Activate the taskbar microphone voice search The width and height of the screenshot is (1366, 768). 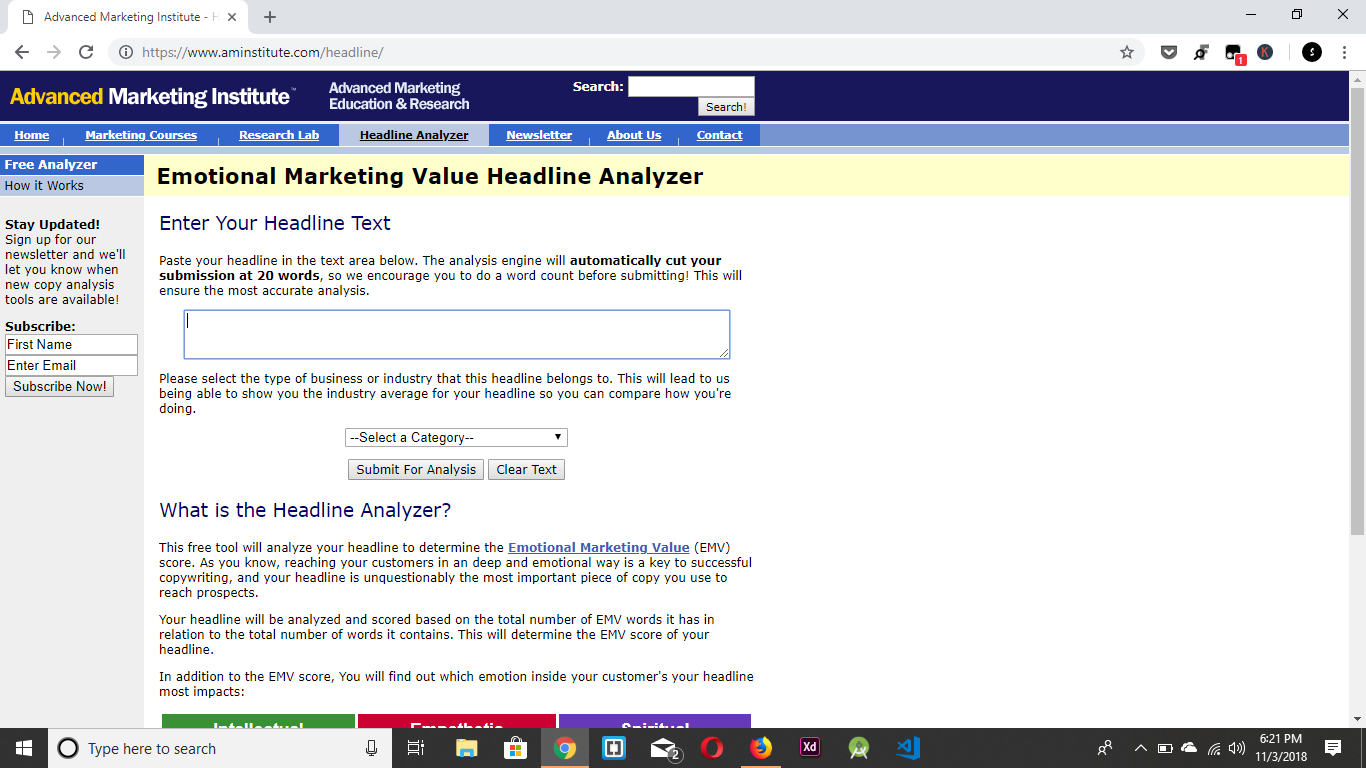coord(372,748)
